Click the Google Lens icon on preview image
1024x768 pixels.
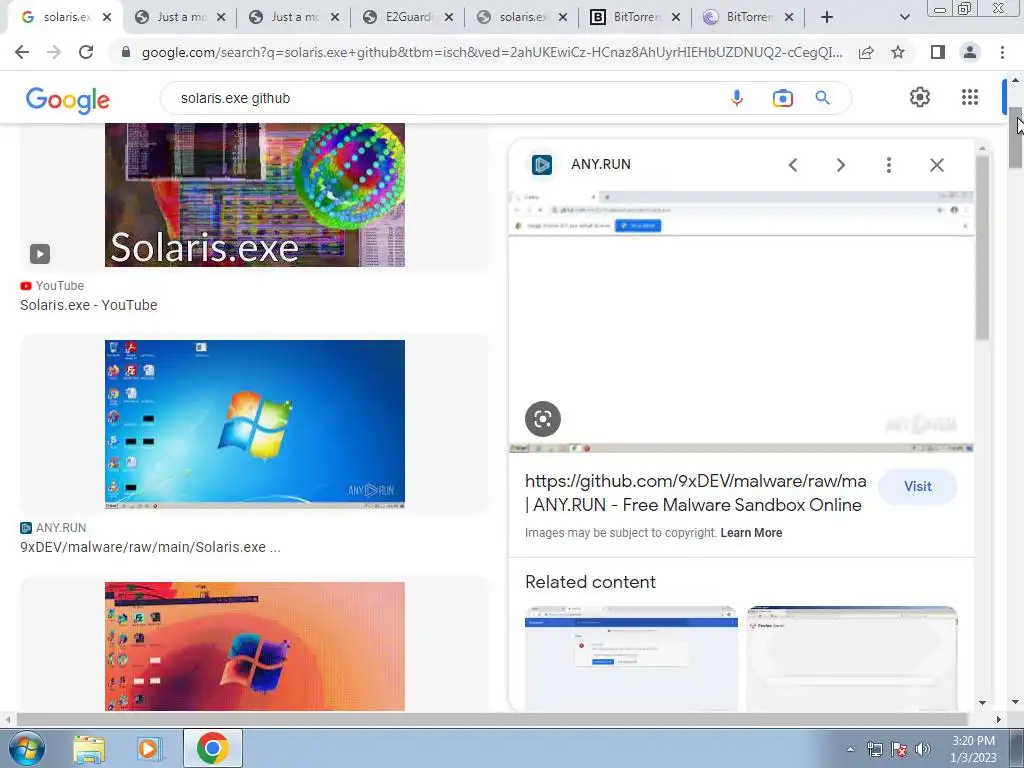[x=543, y=419]
